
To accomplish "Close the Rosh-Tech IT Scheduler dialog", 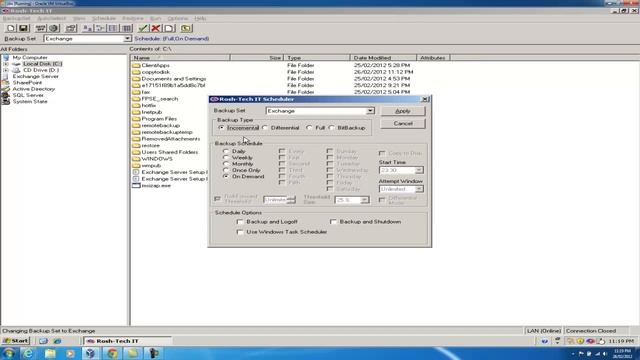I will [x=425, y=99].
